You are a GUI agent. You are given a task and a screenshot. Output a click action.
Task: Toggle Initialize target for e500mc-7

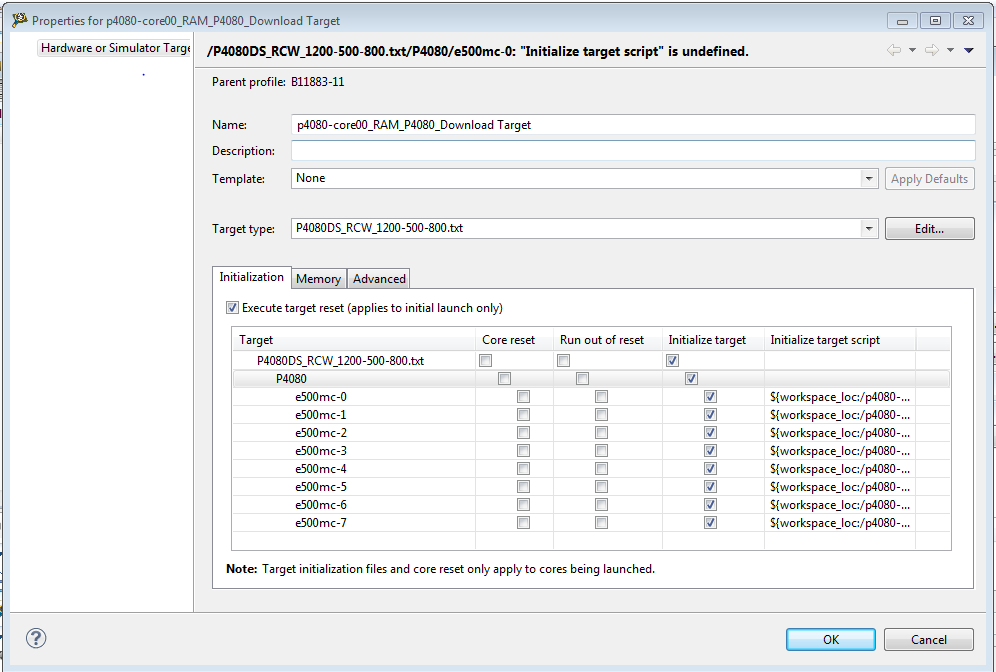[x=710, y=523]
